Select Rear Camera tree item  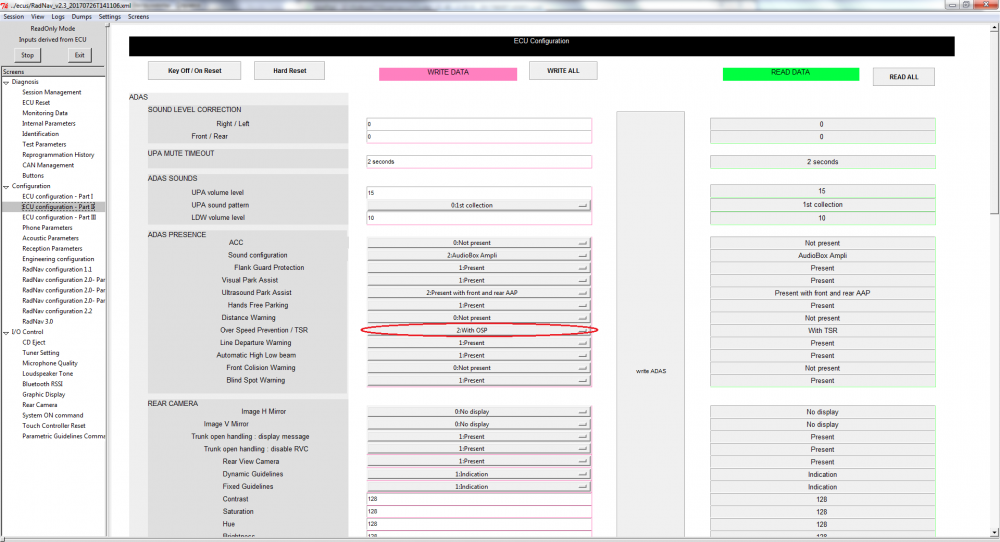tap(40, 406)
